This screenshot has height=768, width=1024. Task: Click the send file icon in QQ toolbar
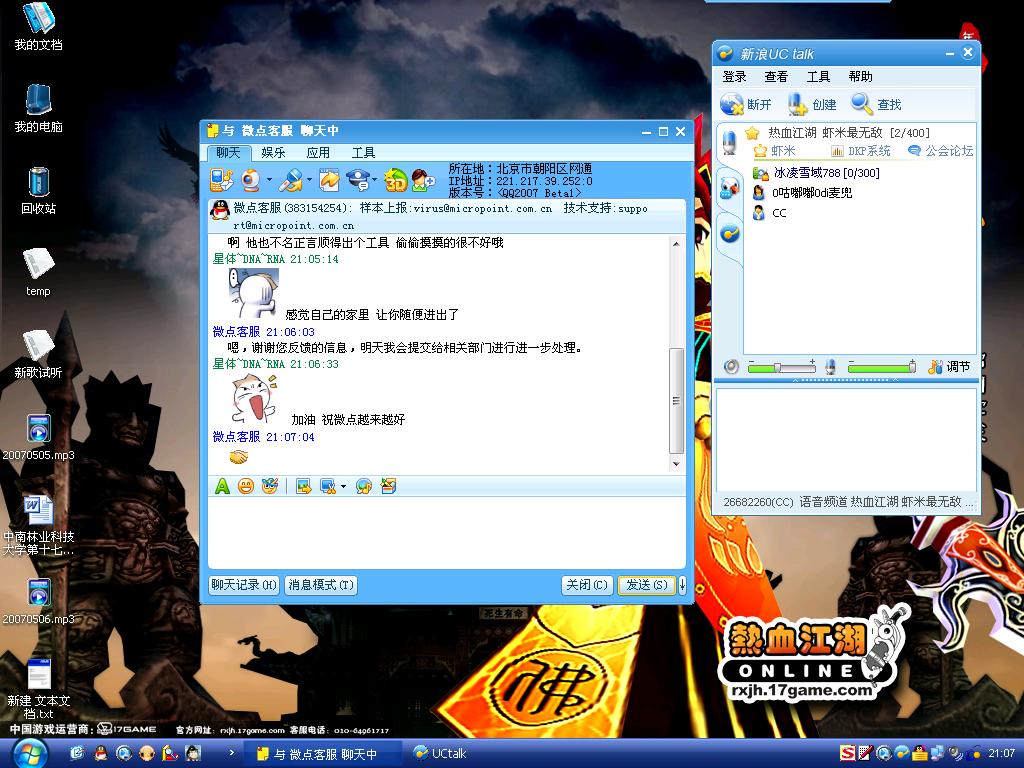pos(329,180)
